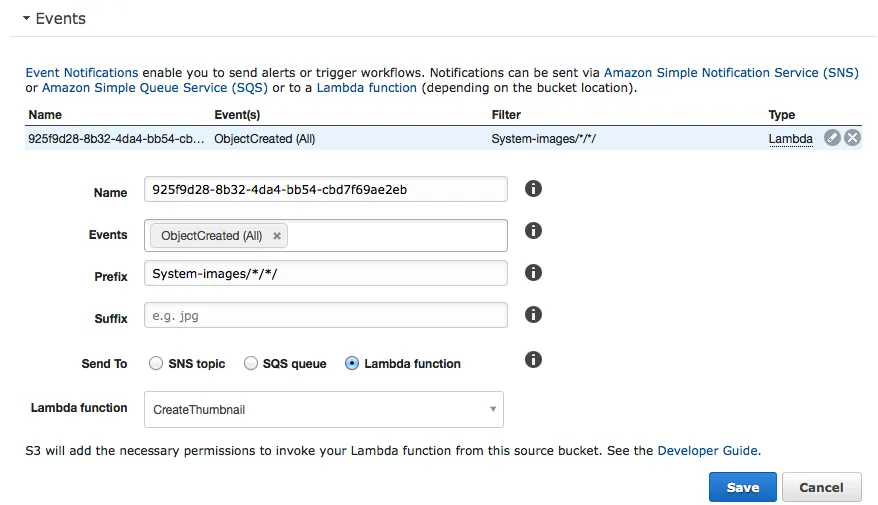
Task: Click info icon beside the Events field
Action: pos(534,231)
